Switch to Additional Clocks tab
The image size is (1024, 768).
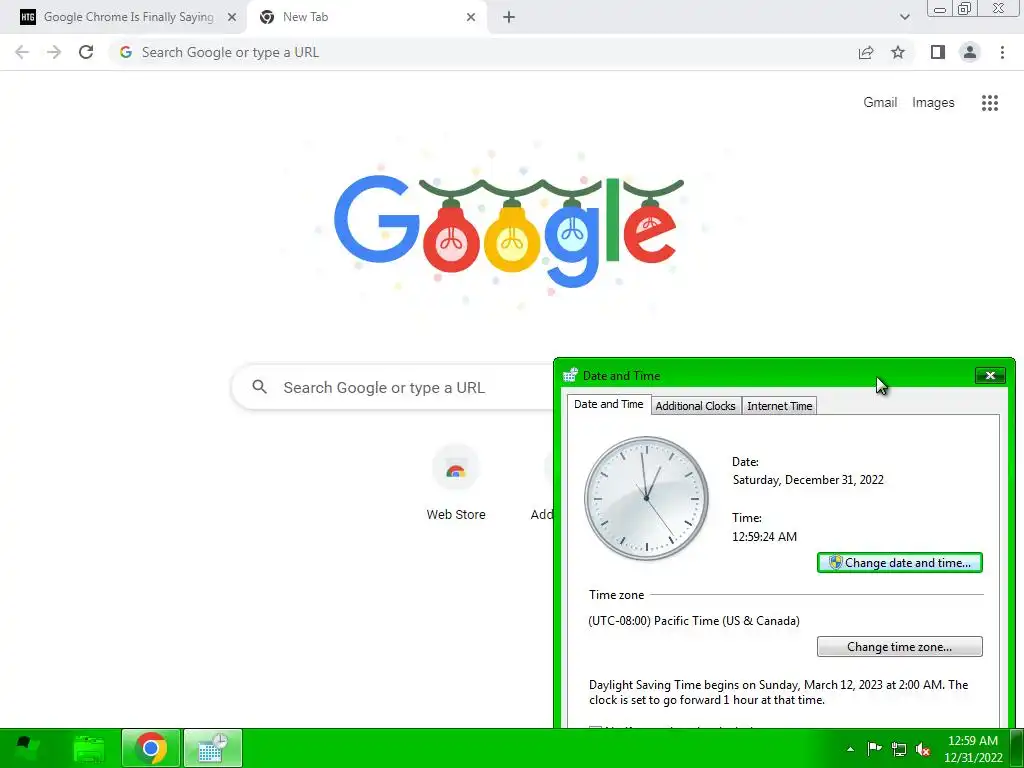click(x=696, y=406)
